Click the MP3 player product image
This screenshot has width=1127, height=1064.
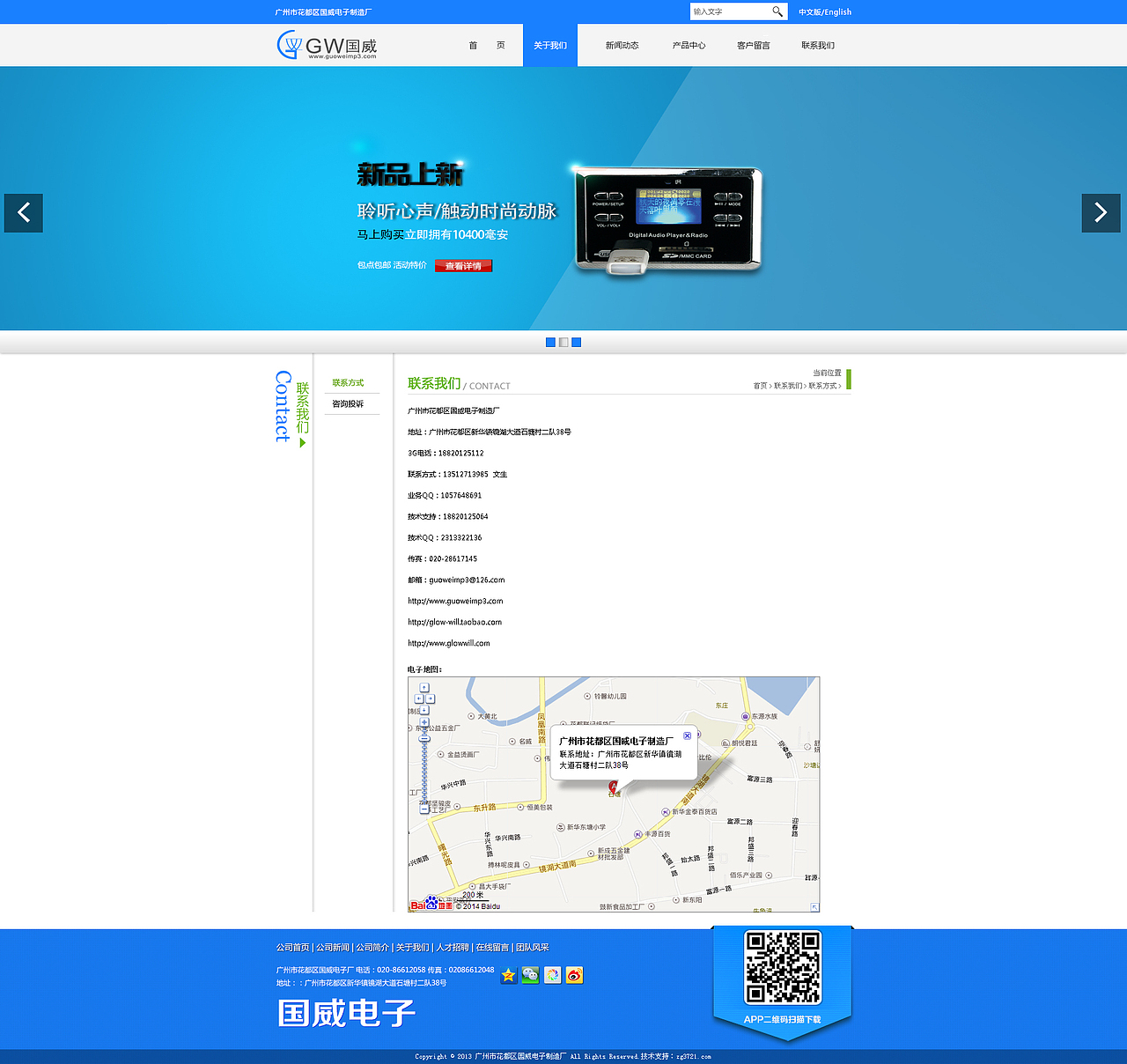coord(667,220)
